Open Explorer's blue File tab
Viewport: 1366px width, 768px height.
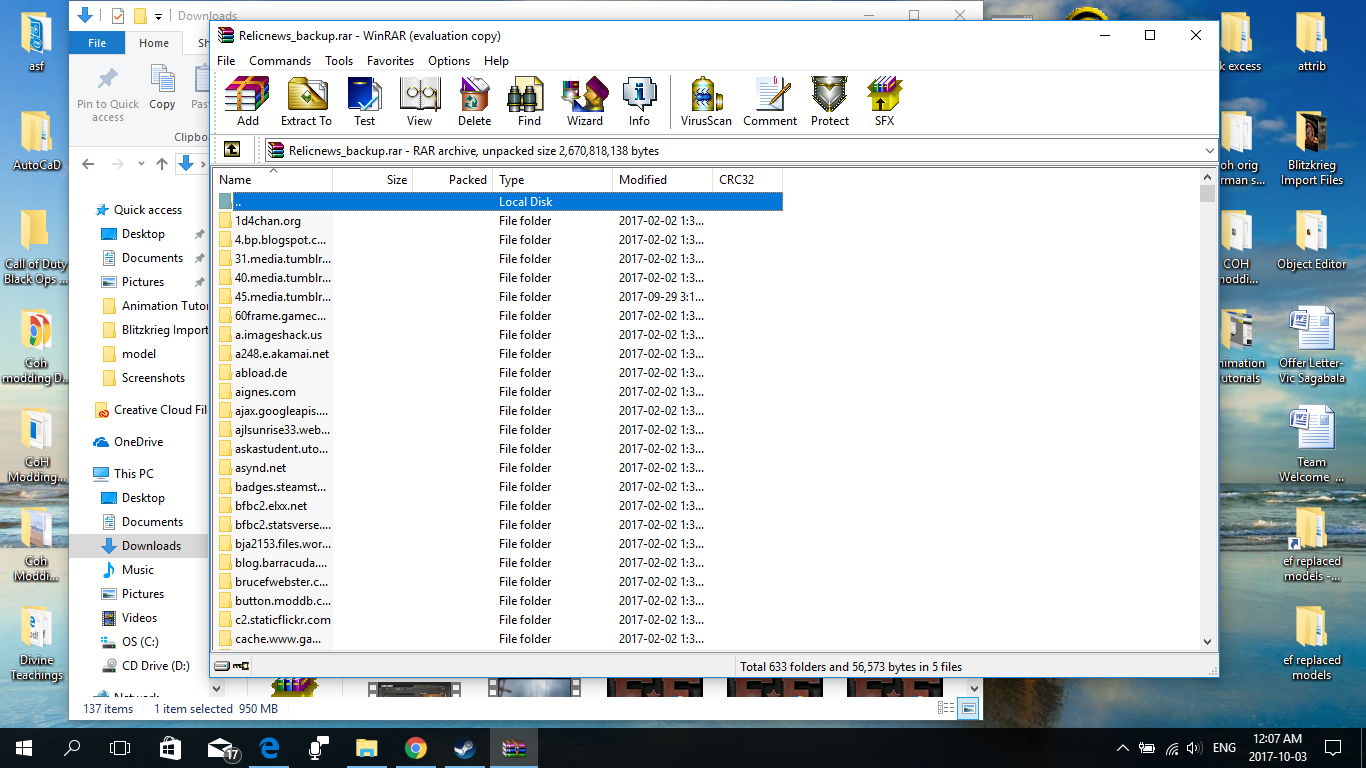click(97, 43)
